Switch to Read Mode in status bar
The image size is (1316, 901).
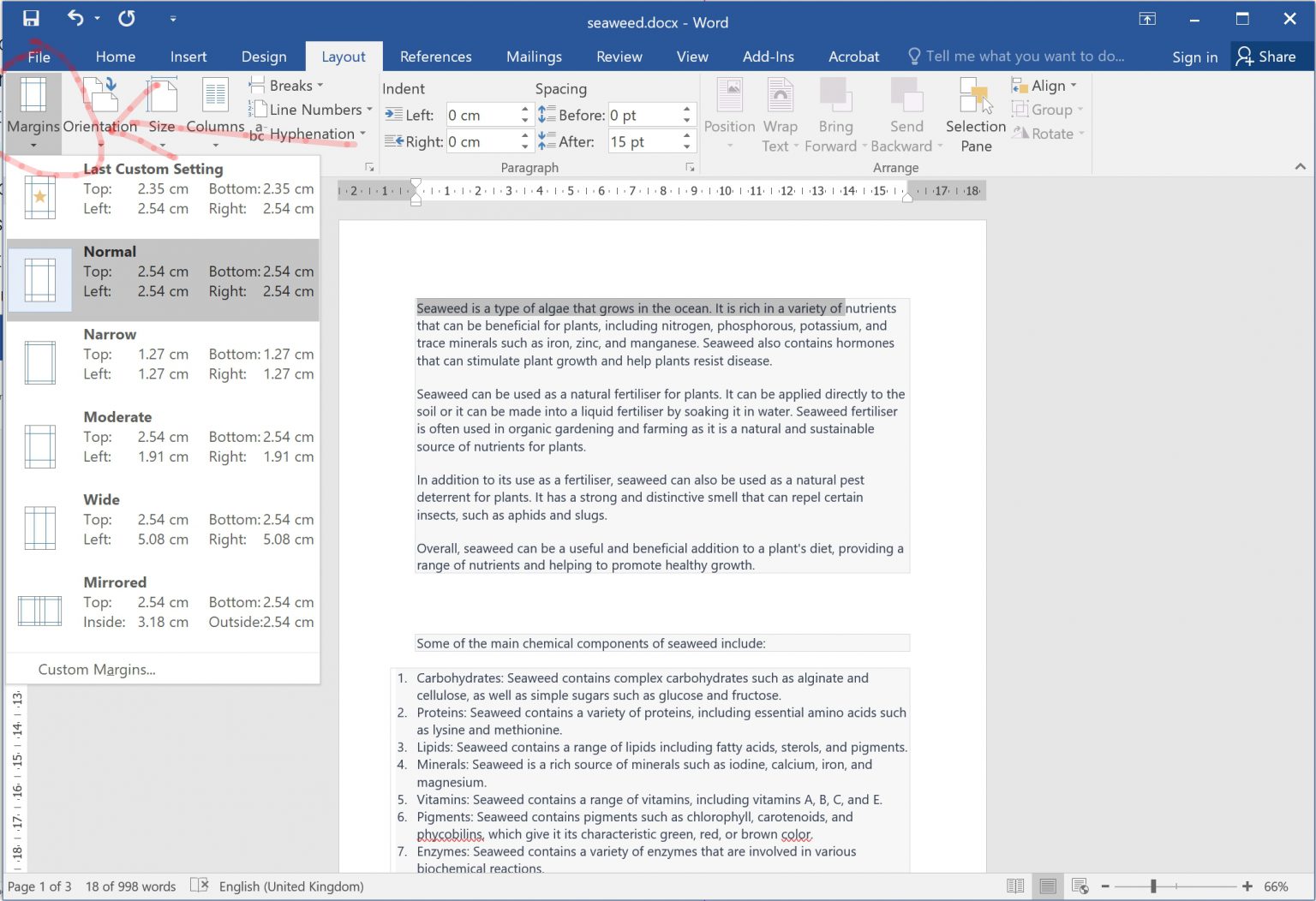click(1015, 886)
